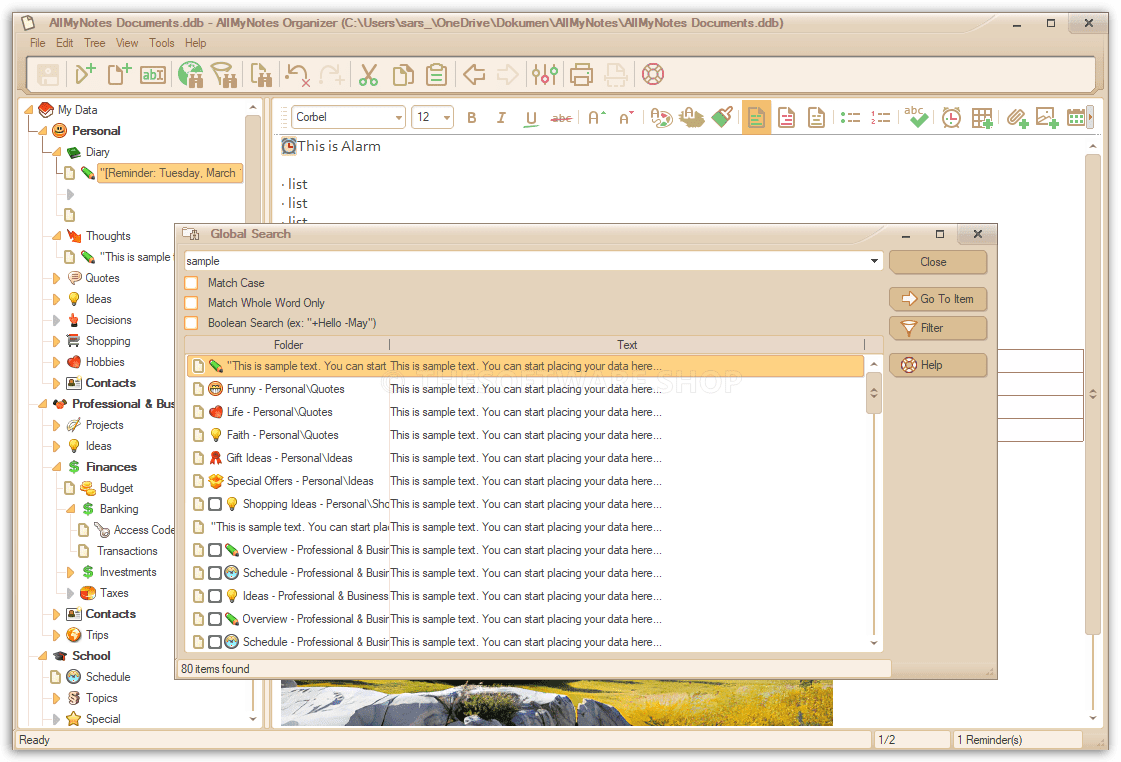Enable Match Whole Word Only checkbox
Screen dimensions: 1121x762
point(192,303)
